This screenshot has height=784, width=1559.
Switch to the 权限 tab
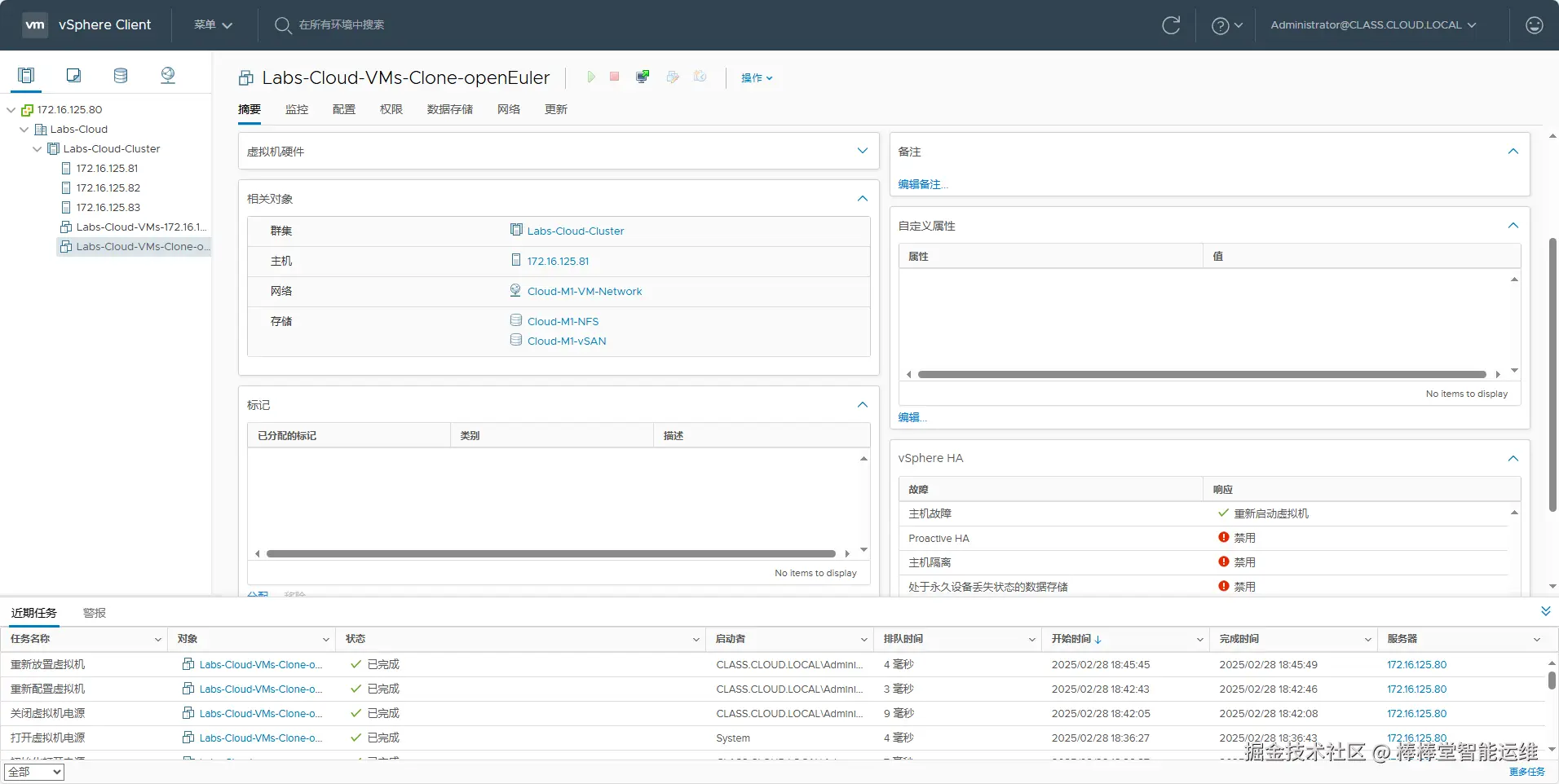tap(391, 109)
